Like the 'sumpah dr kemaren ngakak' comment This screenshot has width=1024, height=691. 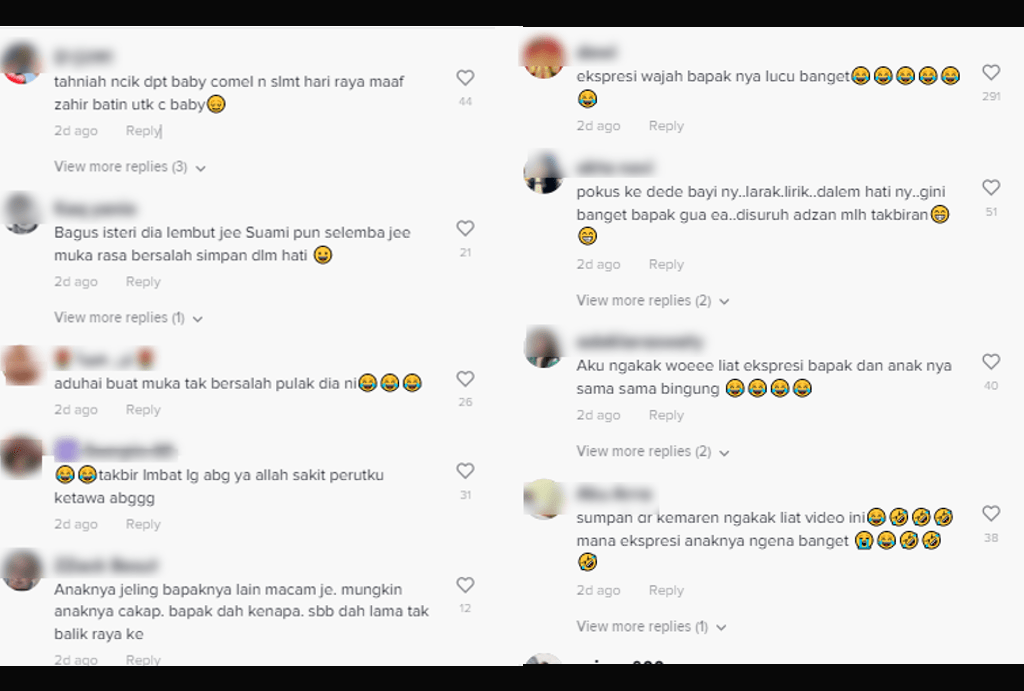coord(991,514)
